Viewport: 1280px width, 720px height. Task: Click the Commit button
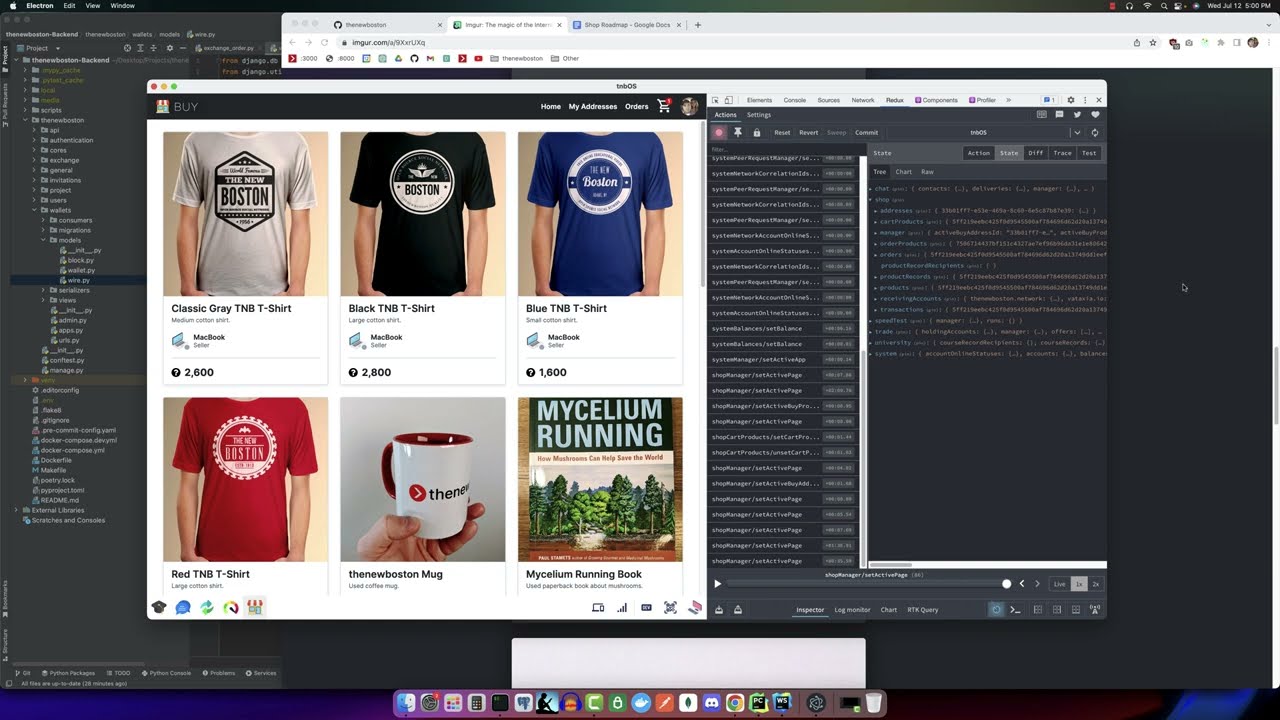pos(866,132)
